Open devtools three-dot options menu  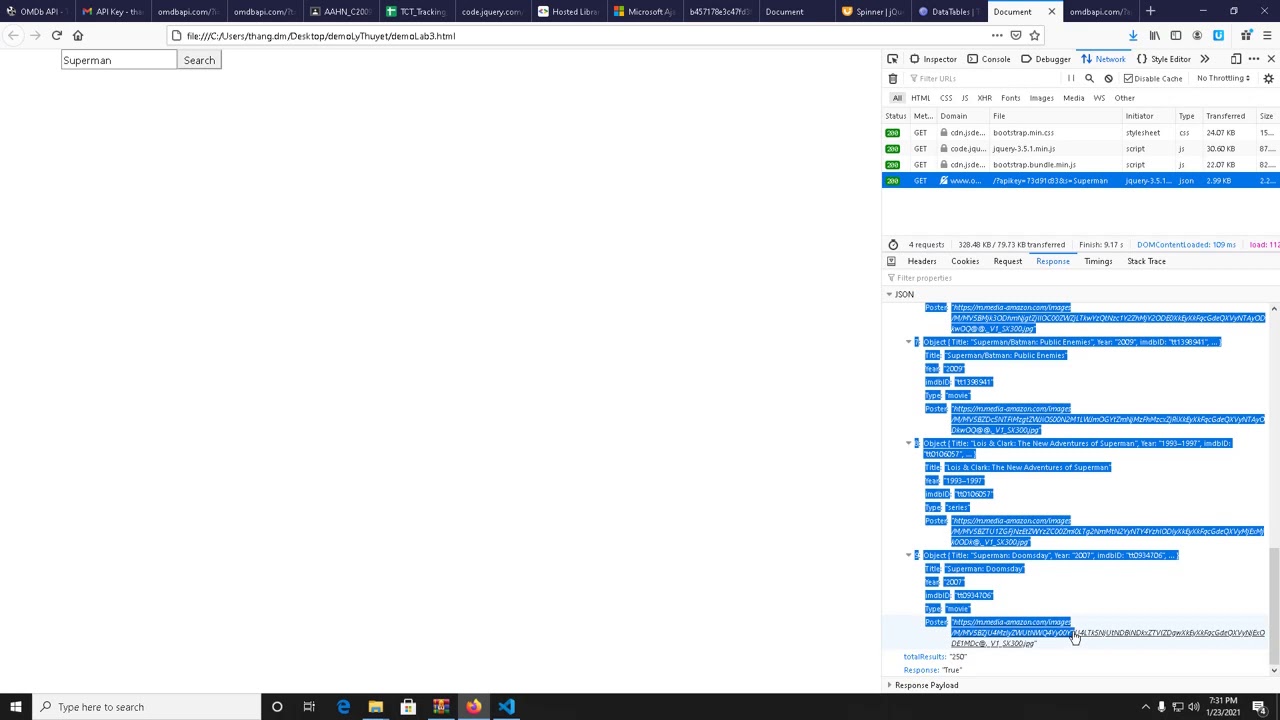(1253, 59)
